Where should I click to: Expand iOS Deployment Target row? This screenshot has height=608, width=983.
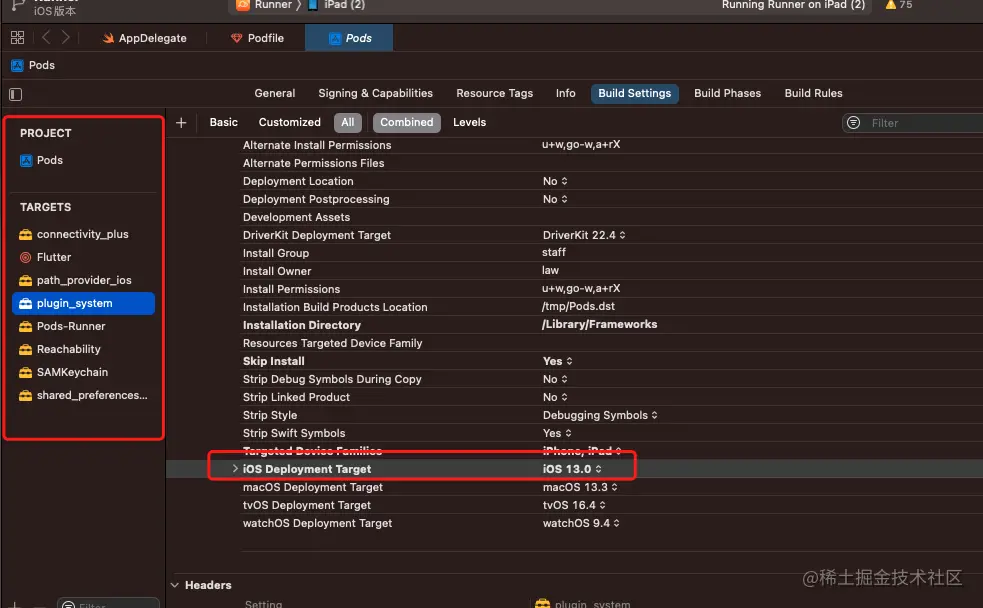(235, 468)
